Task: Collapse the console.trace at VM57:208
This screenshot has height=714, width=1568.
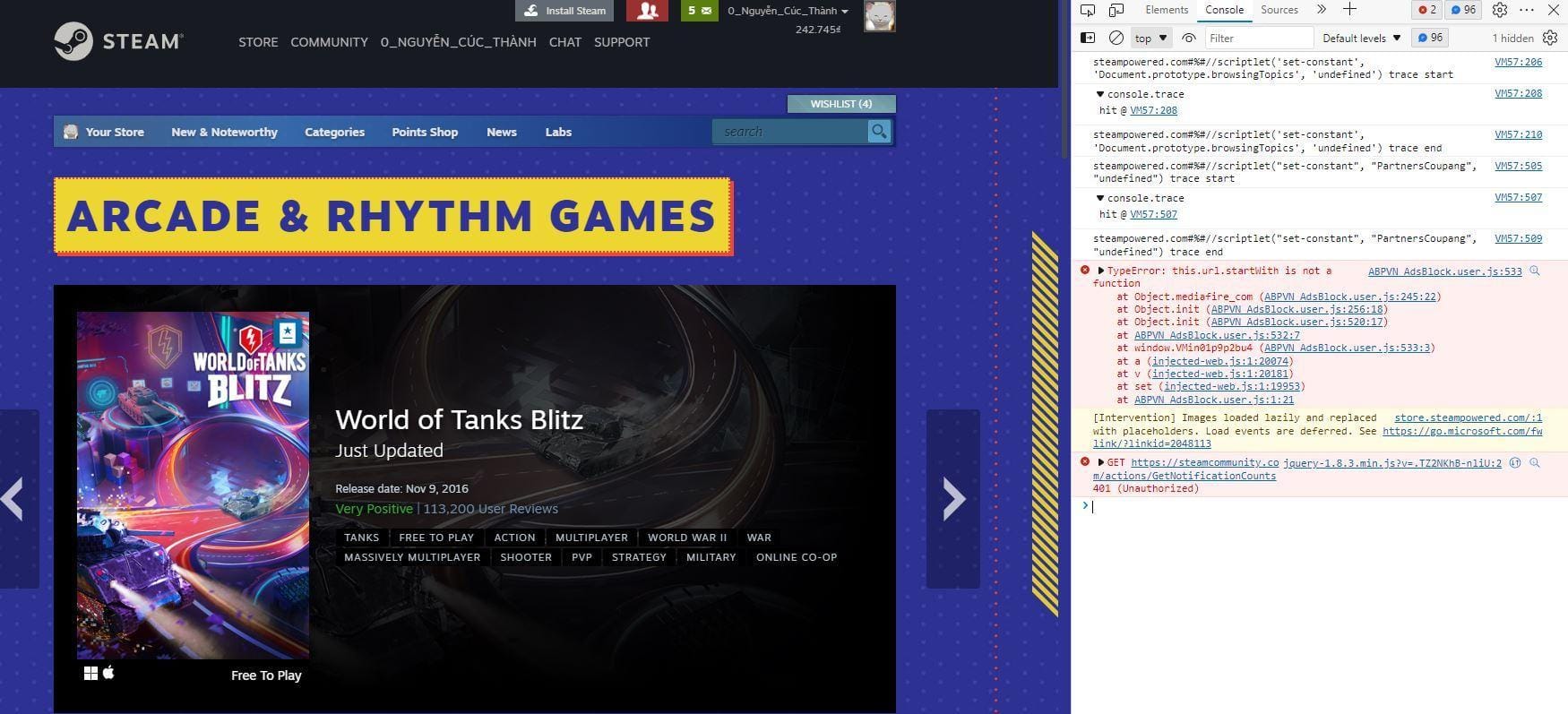Action: (1100, 94)
